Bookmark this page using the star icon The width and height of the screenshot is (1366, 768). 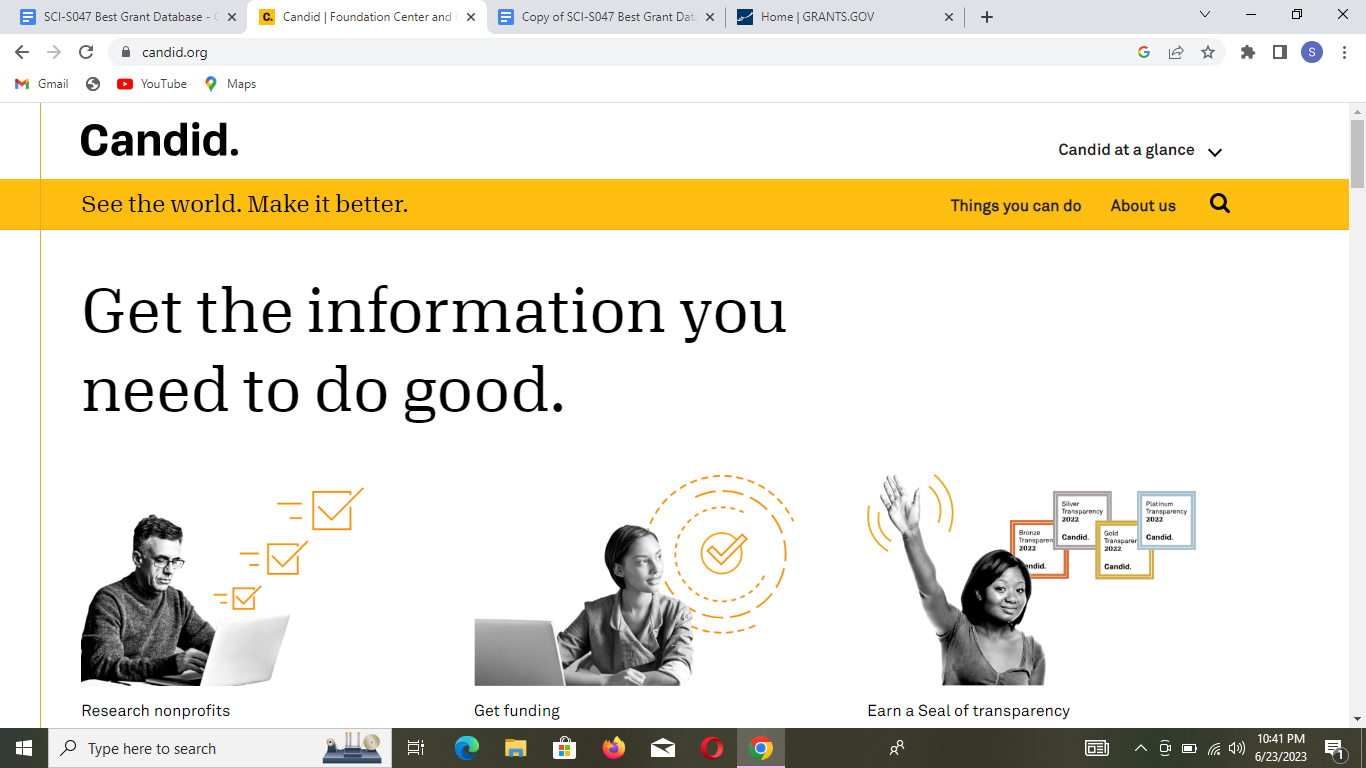tap(1208, 52)
